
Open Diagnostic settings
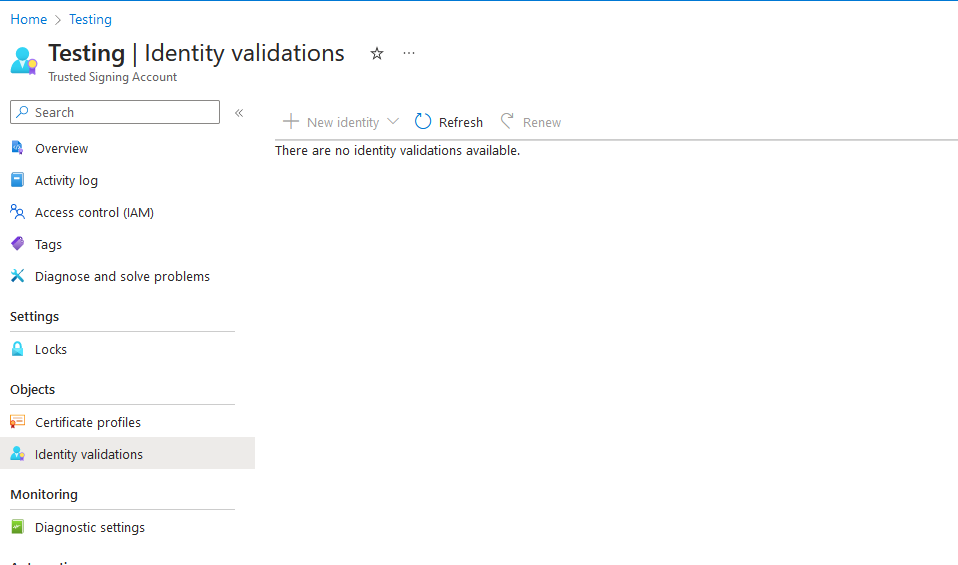point(90,527)
